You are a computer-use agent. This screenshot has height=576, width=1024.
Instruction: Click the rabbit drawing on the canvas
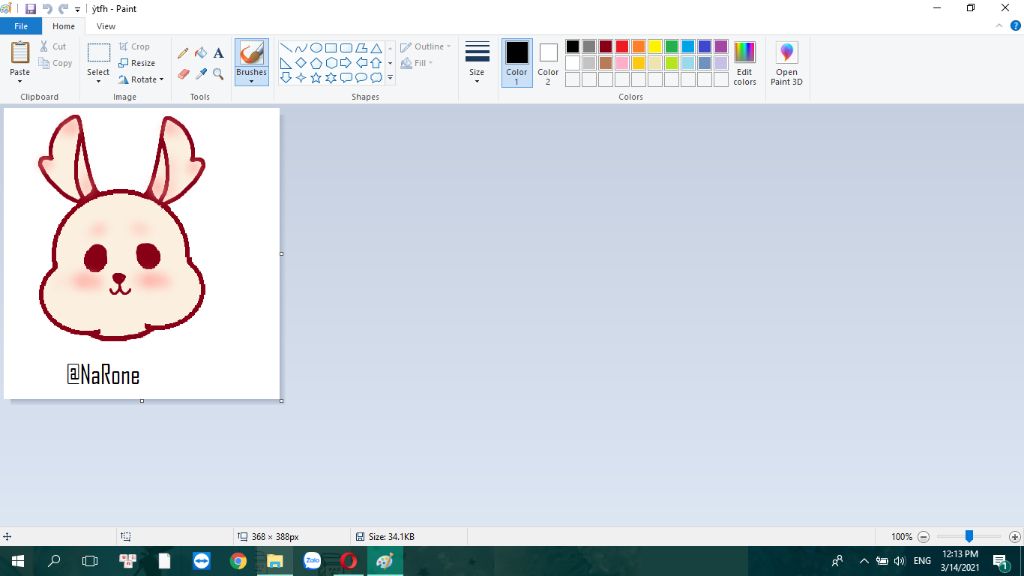tap(121, 229)
